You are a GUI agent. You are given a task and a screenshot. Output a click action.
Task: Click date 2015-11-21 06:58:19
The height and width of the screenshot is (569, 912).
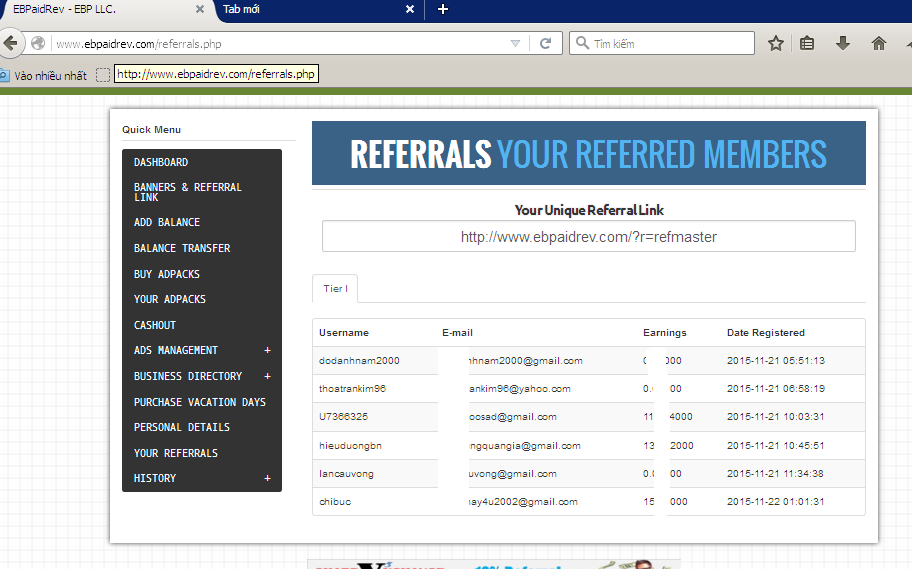pyautogui.click(x=775, y=389)
